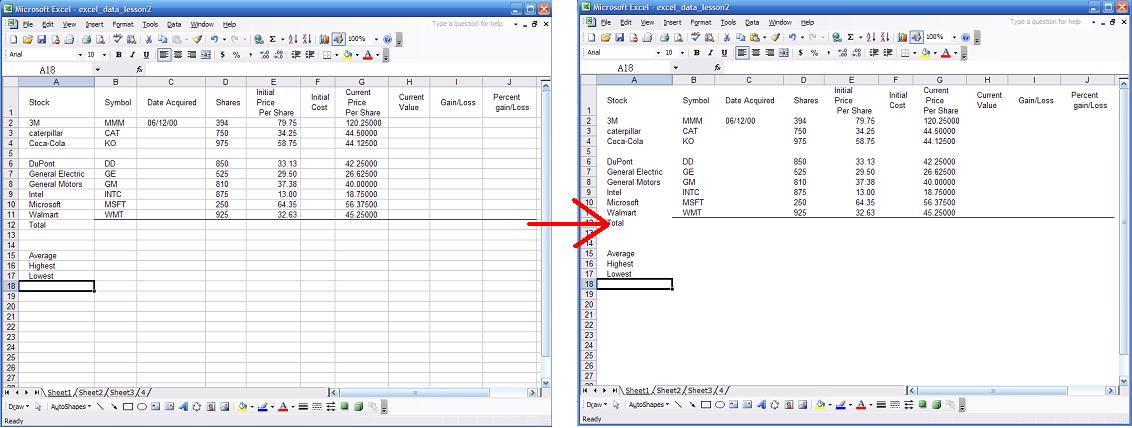Toggle Bold formatting in right window
Image resolution: width=1132 pixels, height=428 pixels.
(697, 53)
